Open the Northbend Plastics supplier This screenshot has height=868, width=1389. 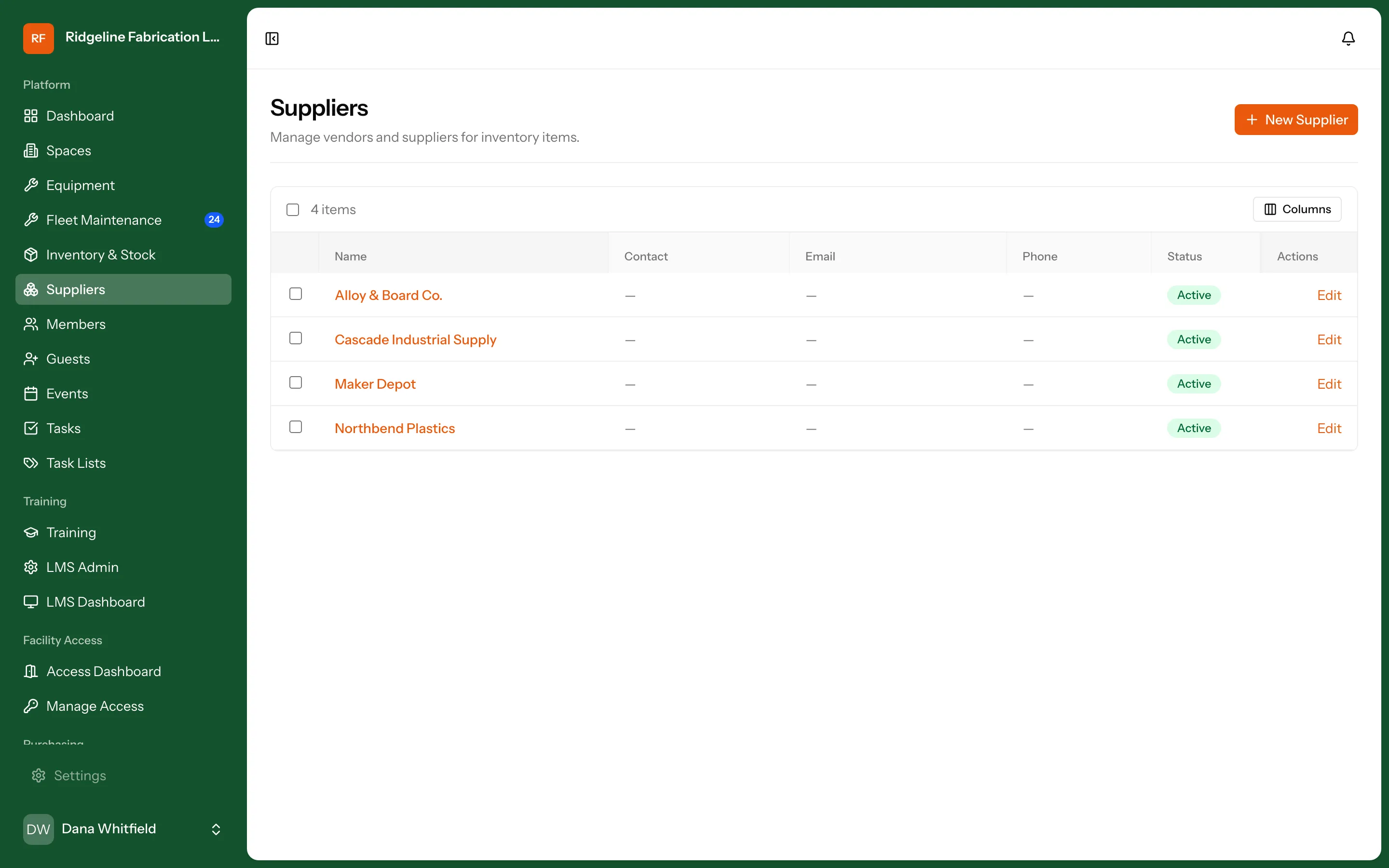tap(395, 428)
